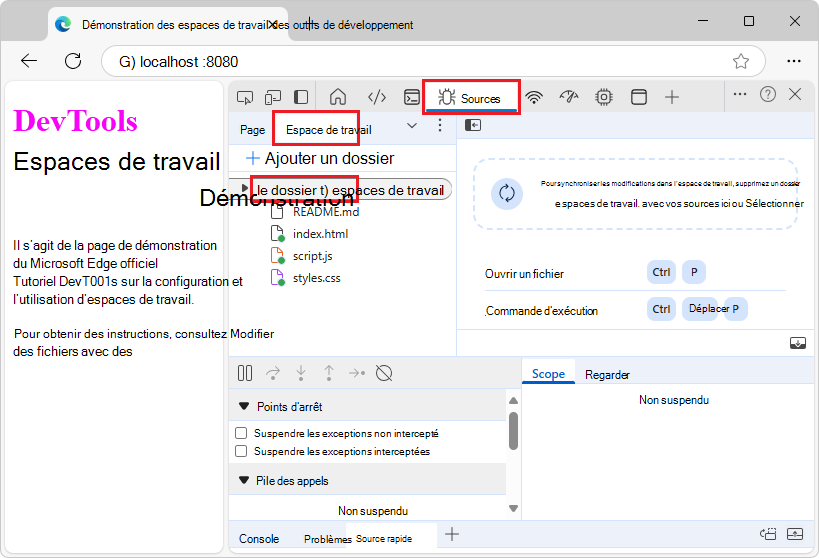The height and width of the screenshot is (558, 819).
Task: Switch to the Page tab
Action: click(x=252, y=130)
